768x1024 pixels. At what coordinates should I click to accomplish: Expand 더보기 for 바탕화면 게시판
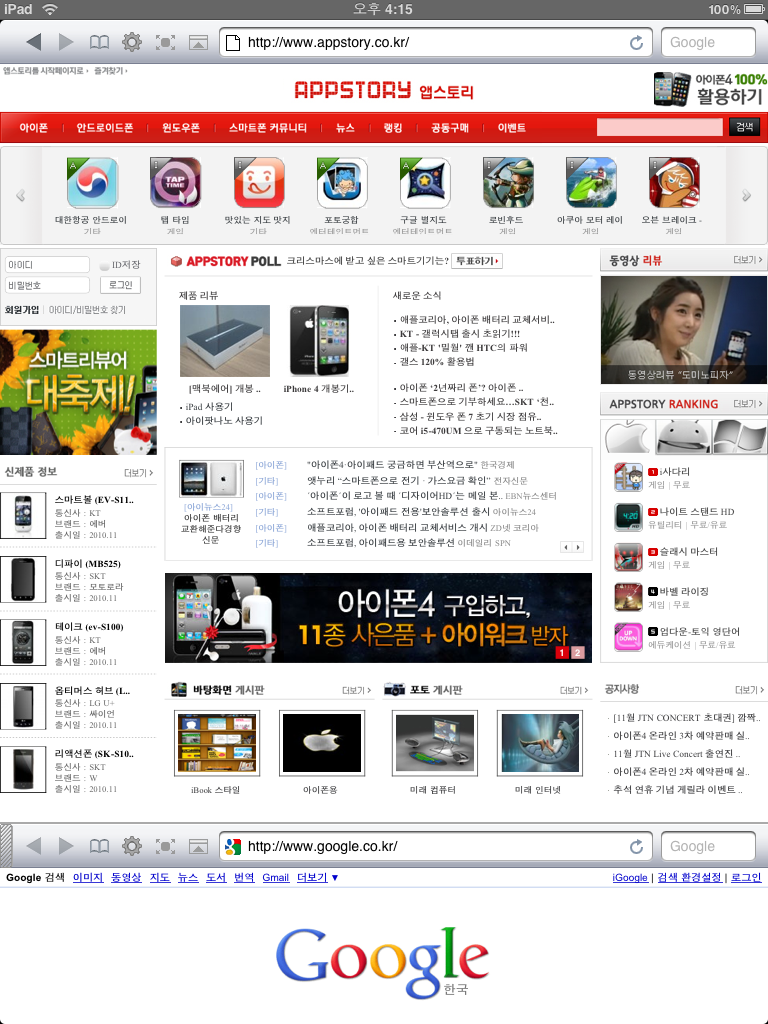click(357, 690)
